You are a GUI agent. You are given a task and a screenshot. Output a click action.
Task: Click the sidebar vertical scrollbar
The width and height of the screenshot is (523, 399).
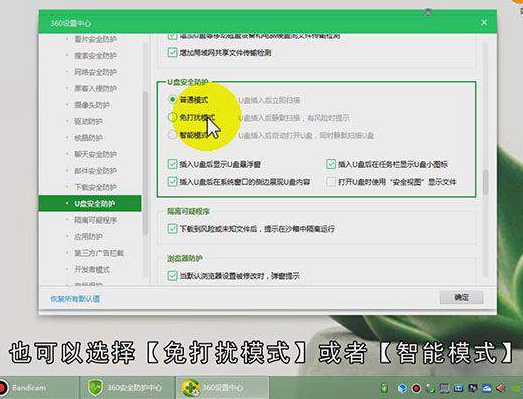(145, 163)
